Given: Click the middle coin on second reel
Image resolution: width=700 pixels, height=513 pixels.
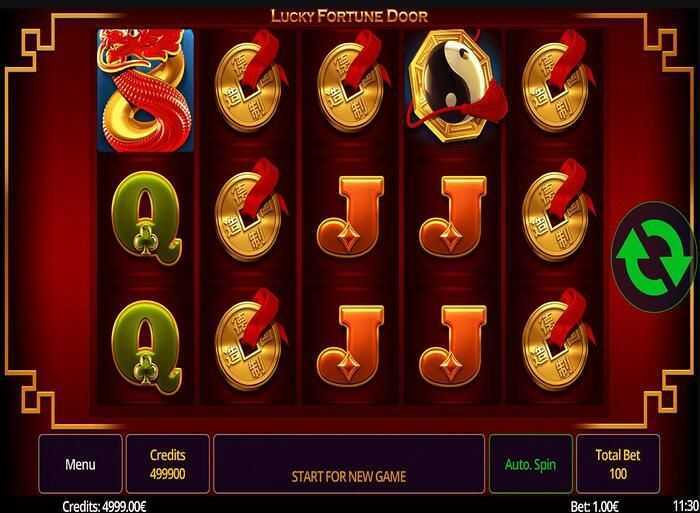Looking at the screenshot, I should [x=250, y=211].
